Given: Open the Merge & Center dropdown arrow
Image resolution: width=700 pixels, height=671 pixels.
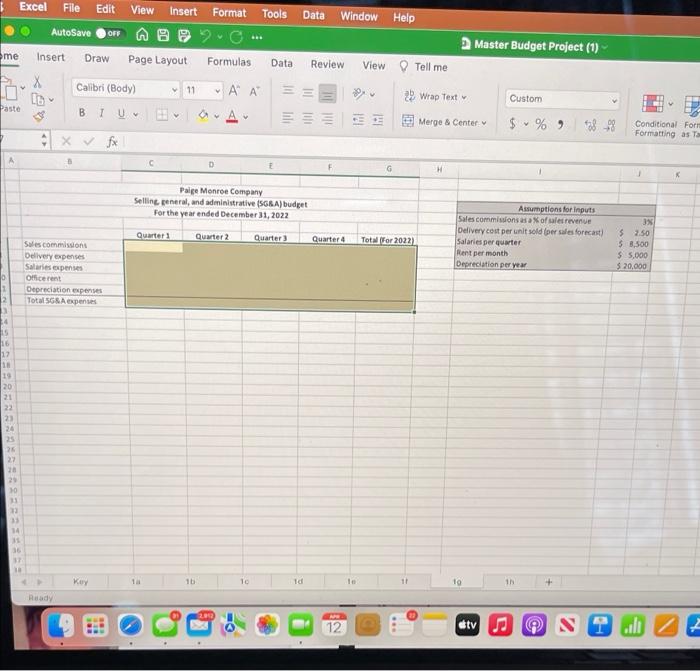Looking at the screenshot, I should [x=484, y=123].
